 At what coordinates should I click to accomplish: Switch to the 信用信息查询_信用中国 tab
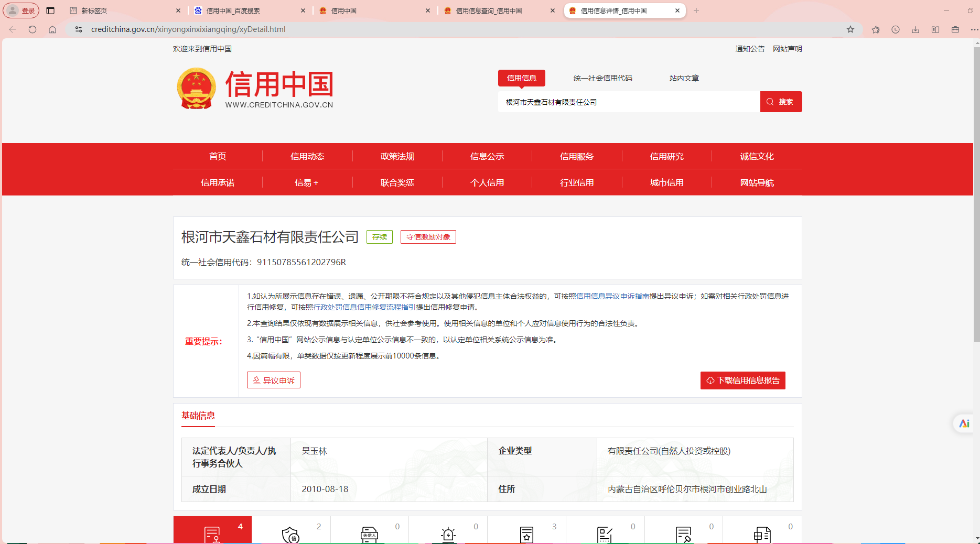click(x=499, y=11)
